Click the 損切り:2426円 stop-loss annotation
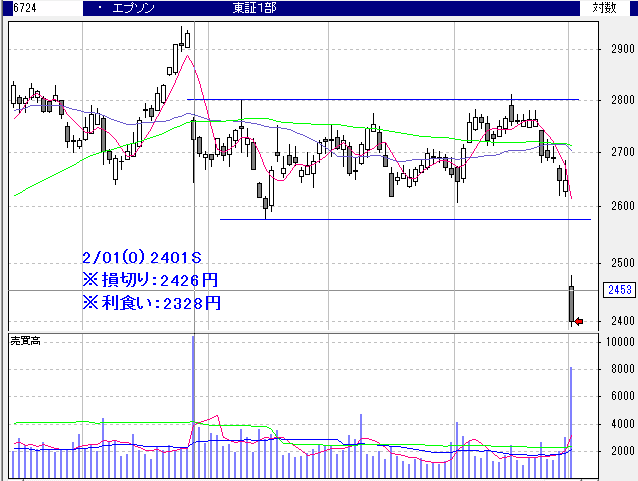The image size is (638, 481). [x=152, y=279]
